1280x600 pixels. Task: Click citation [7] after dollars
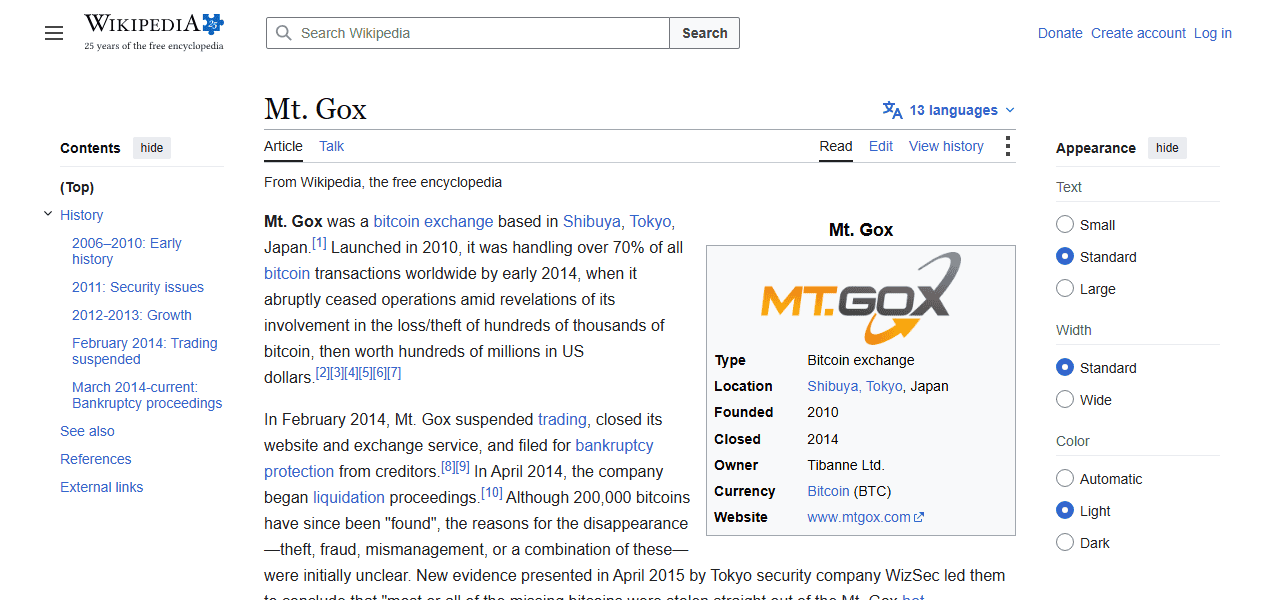click(394, 372)
